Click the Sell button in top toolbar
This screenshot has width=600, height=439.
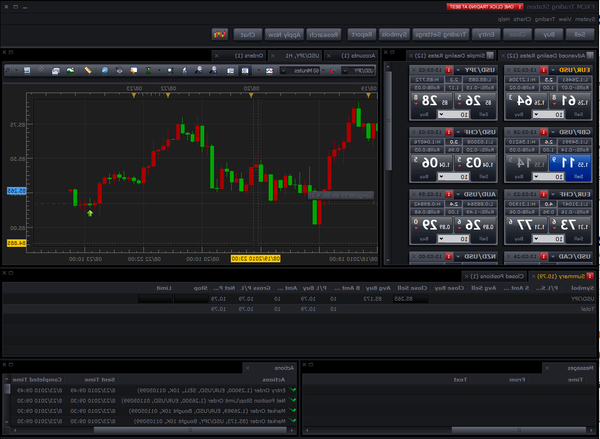580,34
